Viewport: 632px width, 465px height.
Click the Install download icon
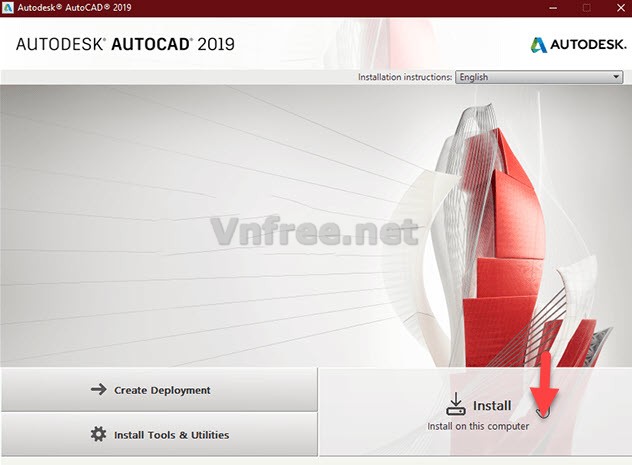(456, 404)
